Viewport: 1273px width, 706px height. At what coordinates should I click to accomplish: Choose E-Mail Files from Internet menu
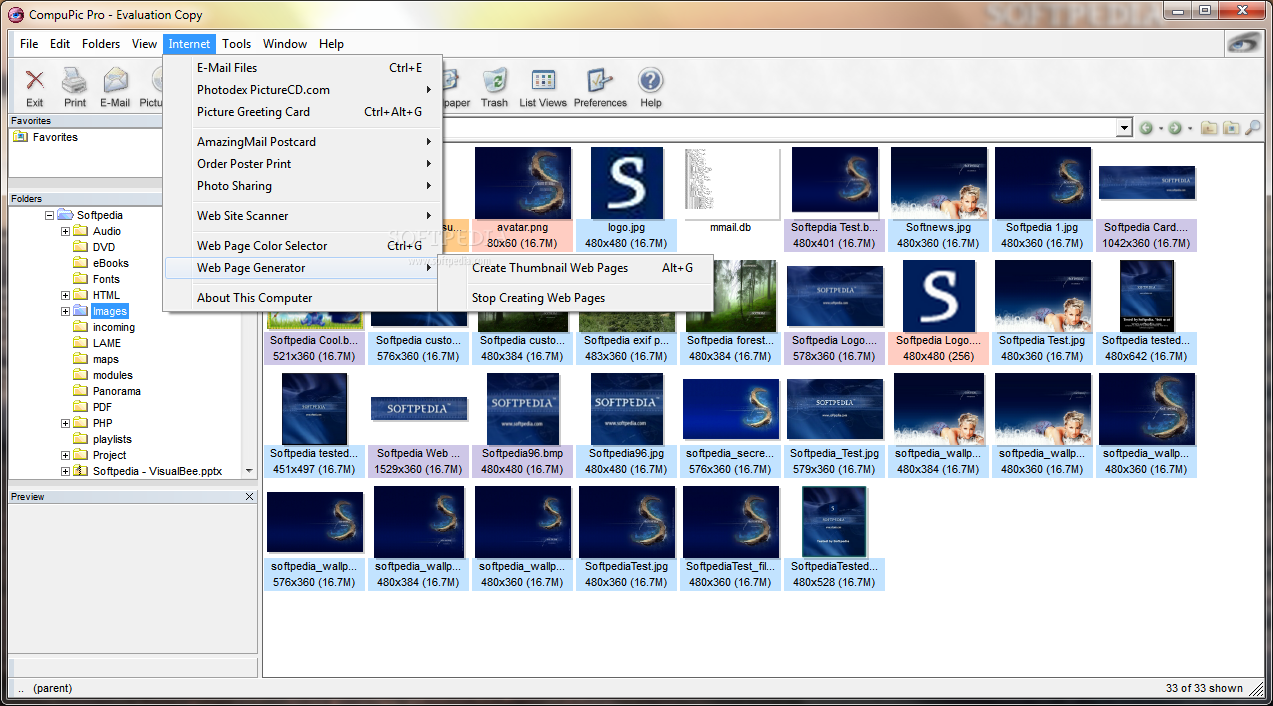[302, 68]
